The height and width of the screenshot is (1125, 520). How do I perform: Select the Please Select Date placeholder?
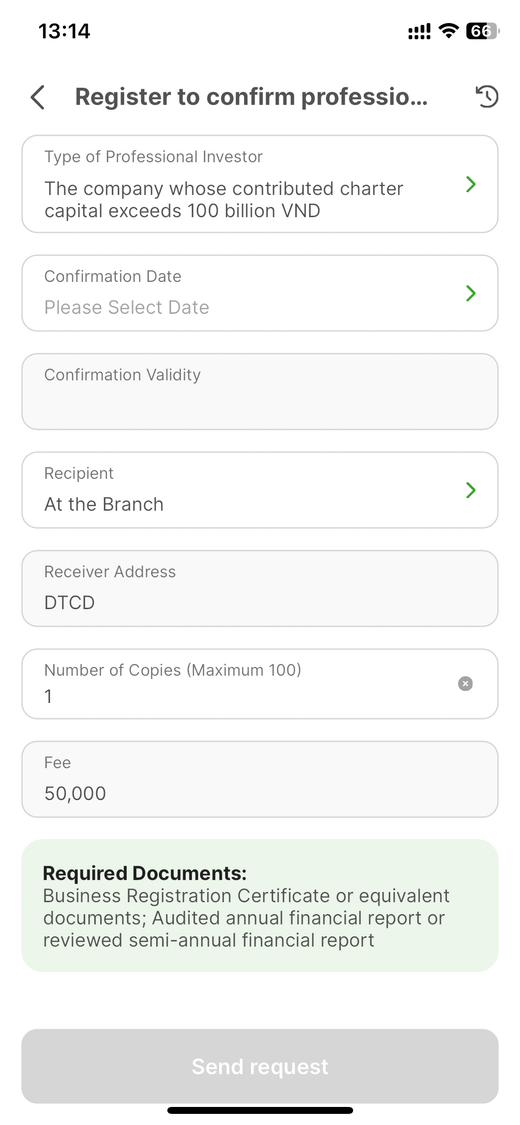[127, 307]
